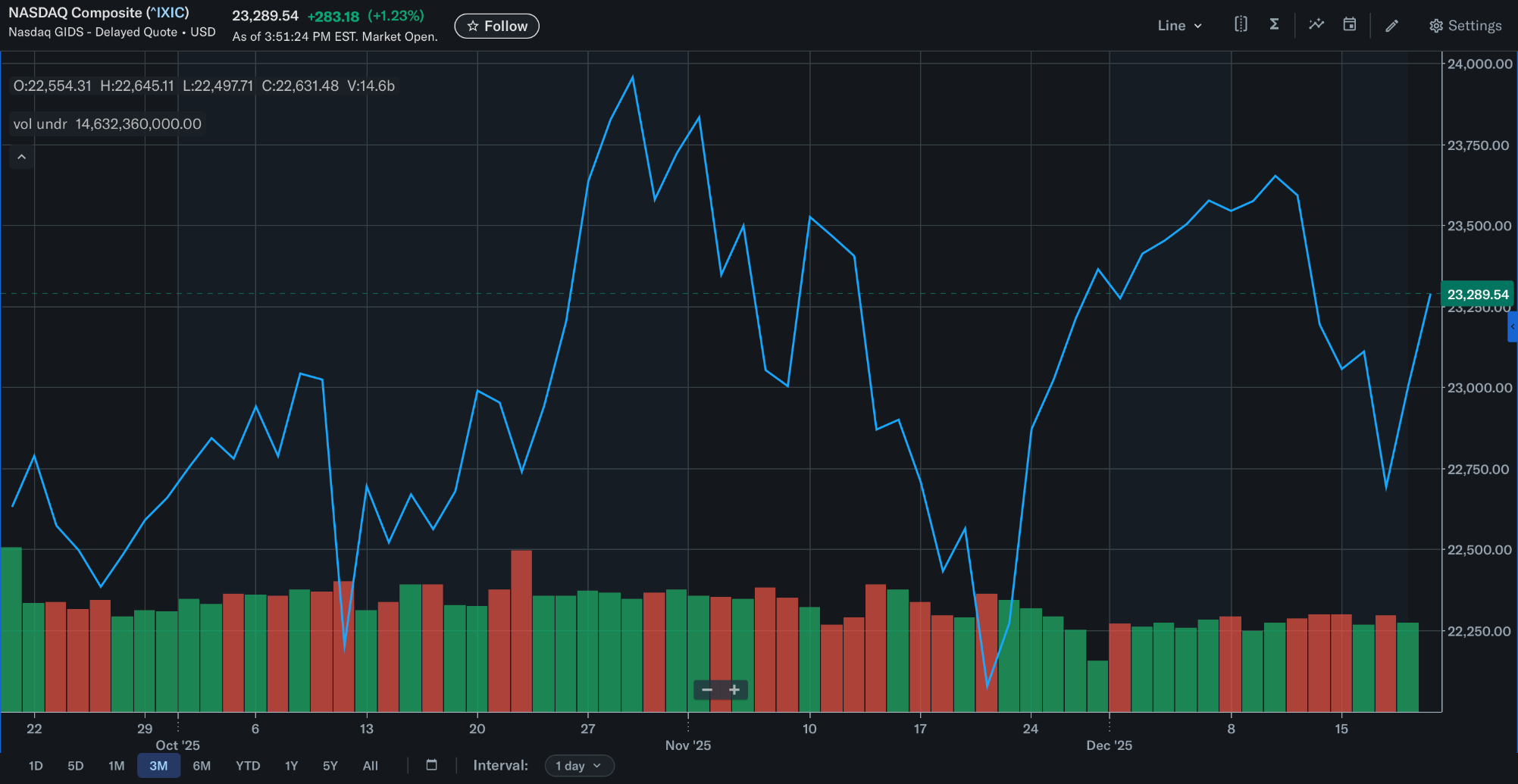
Task: Select the 5Y range tab
Action: (330, 766)
